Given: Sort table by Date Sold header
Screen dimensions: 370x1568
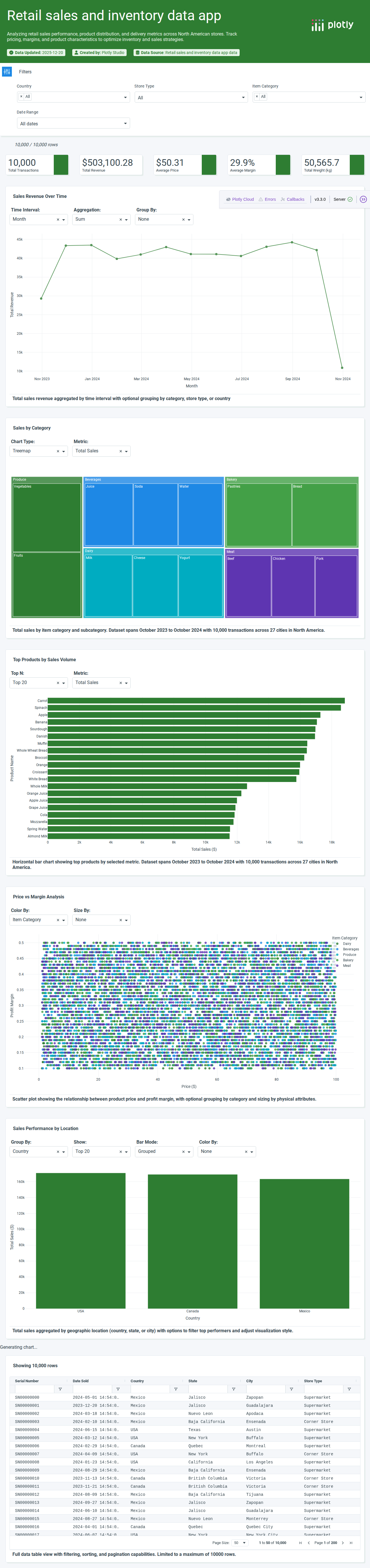Looking at the screenshot, I should point(80,1381).
